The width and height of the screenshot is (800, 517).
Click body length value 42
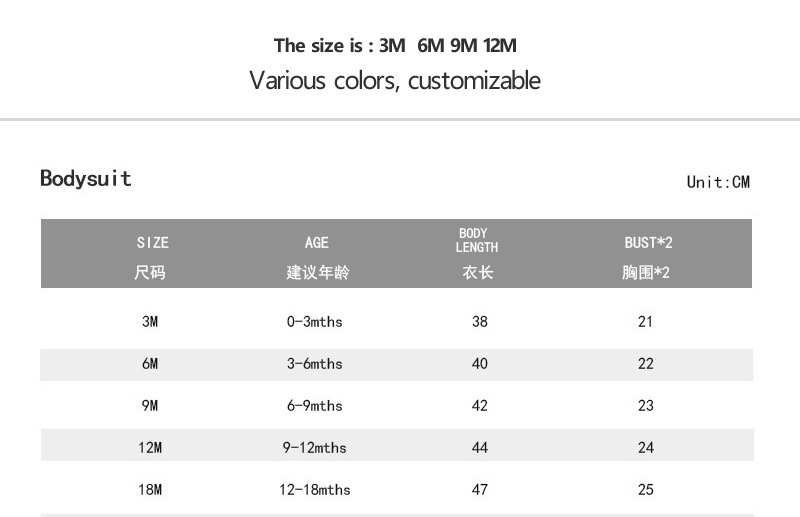click(x=480, y=406)
